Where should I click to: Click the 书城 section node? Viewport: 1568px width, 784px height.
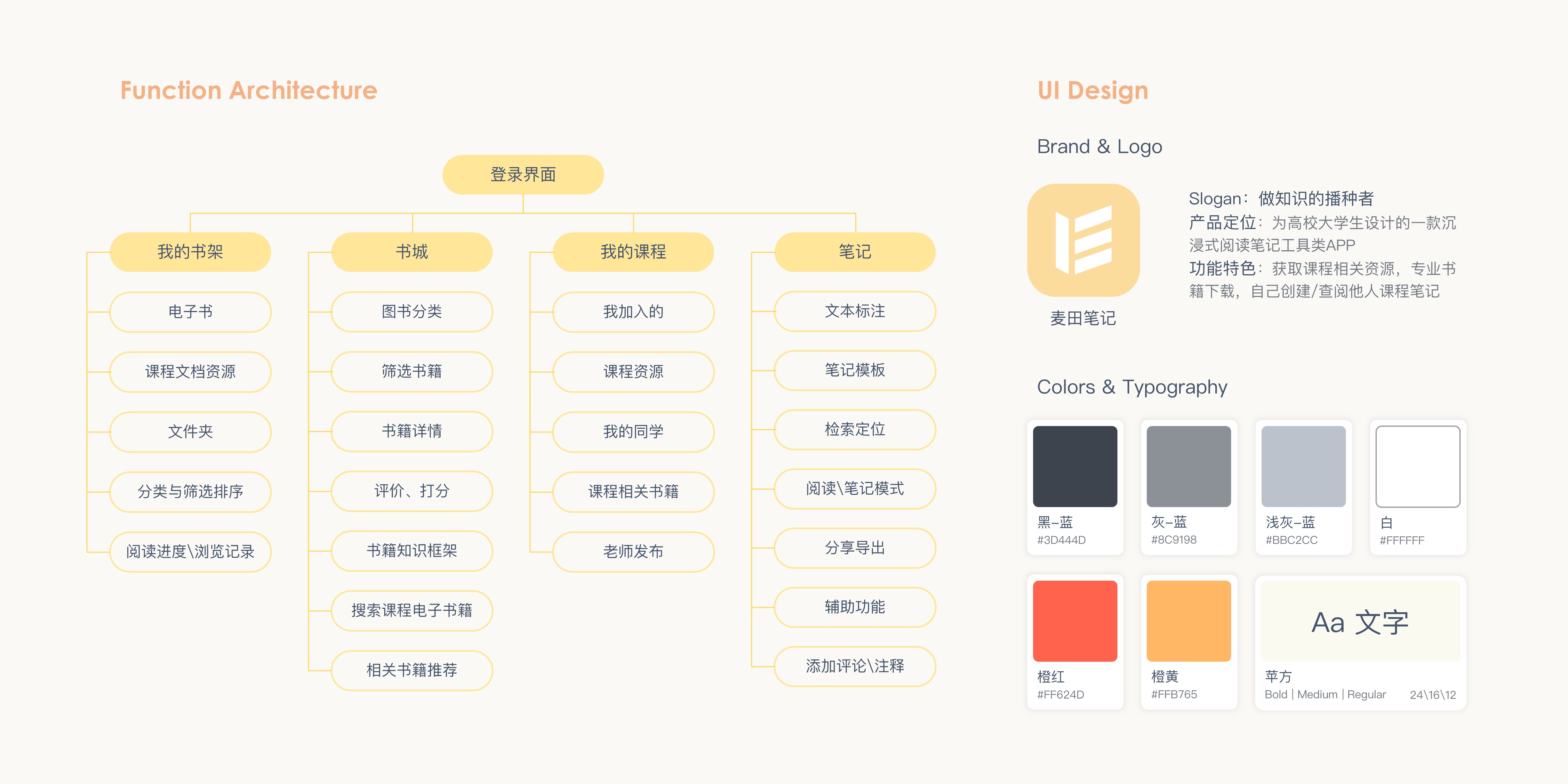tap(412, 251)
